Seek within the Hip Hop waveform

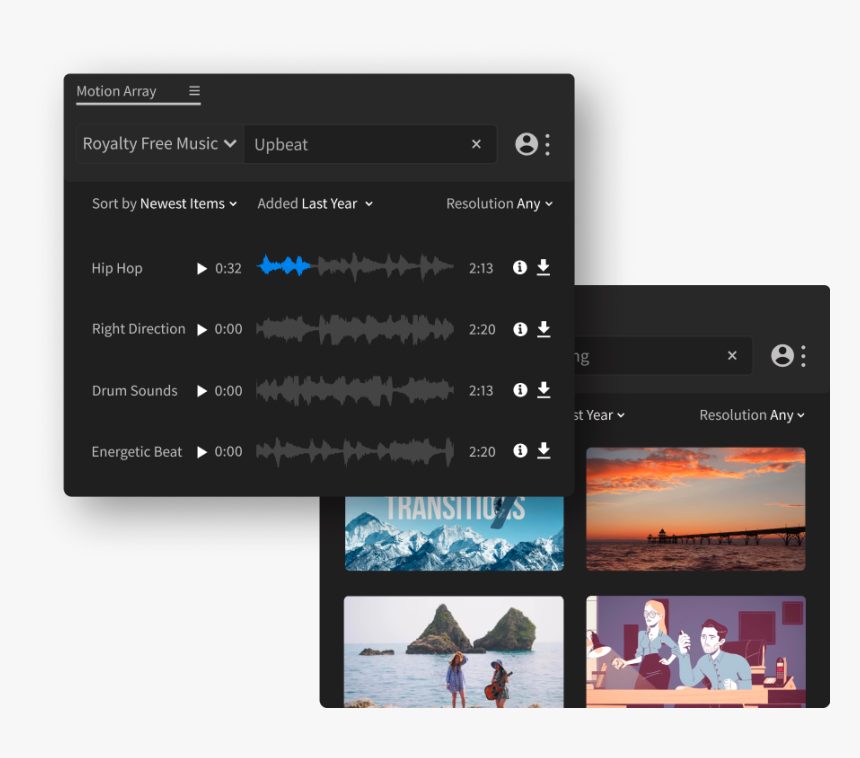[x=355, y=267]
